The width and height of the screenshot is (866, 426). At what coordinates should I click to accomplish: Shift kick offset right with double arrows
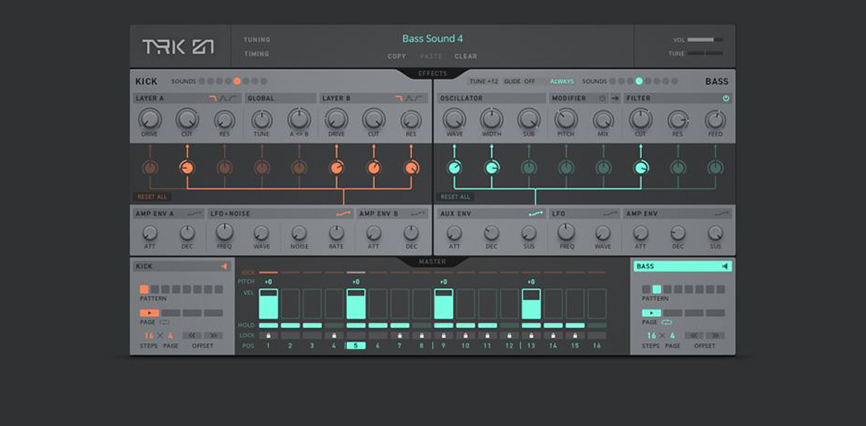click(213, 335)
